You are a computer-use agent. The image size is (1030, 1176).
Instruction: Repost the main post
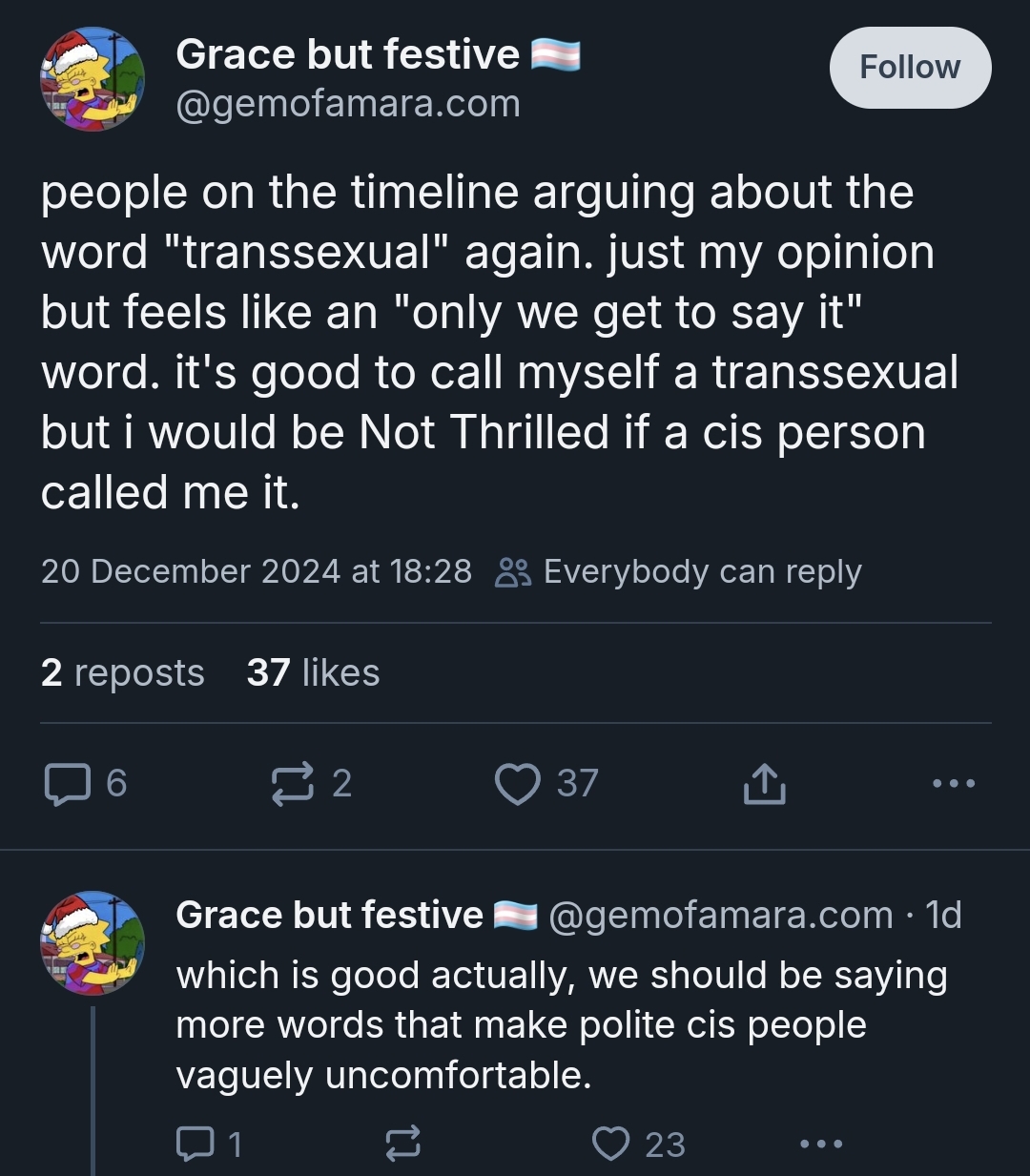pos(291,784)
